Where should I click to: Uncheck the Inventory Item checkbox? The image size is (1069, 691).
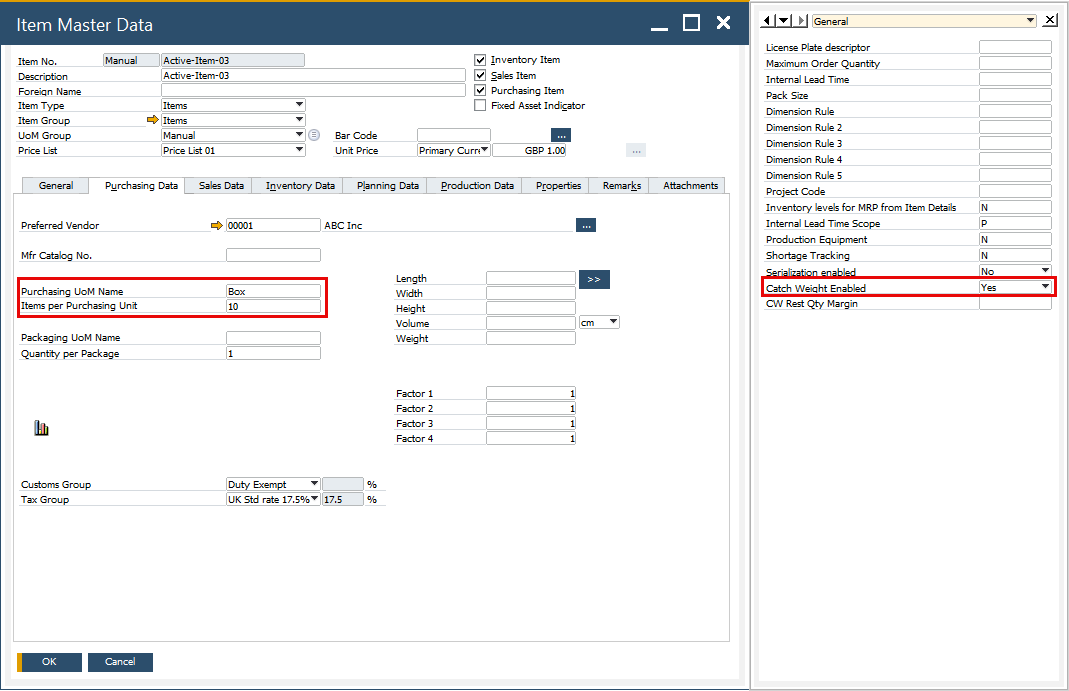click(x=481, y=60)
